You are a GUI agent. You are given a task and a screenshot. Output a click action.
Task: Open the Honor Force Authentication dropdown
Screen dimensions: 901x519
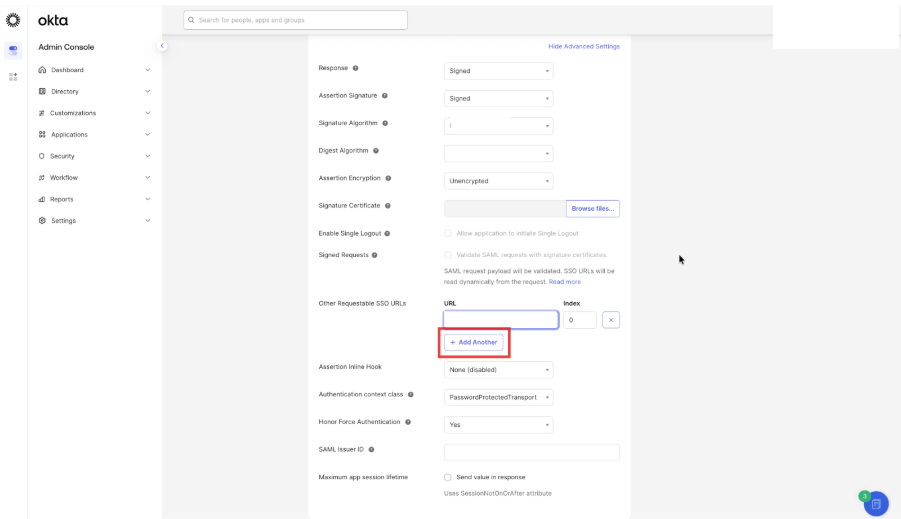tap(498, 425)
